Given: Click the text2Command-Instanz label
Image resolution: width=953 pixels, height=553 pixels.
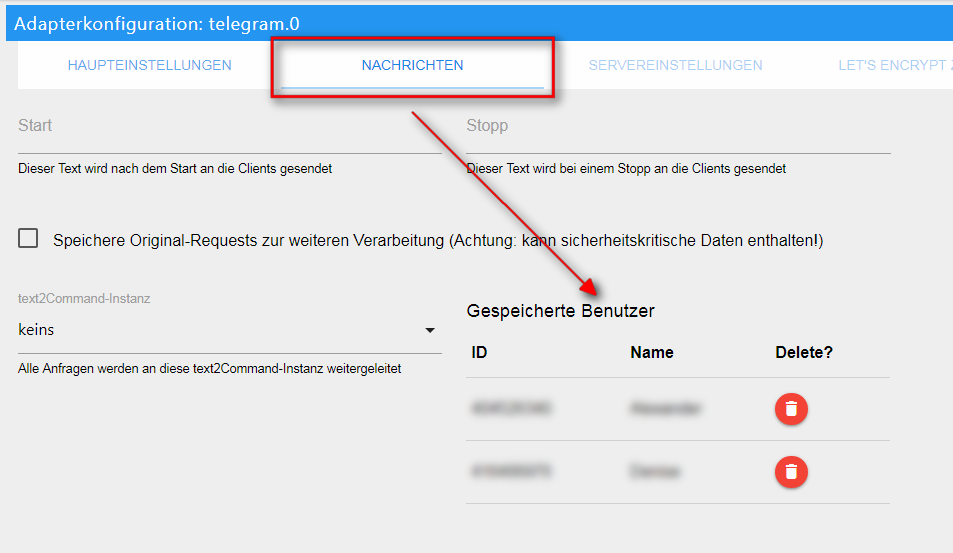Looking at the screenshot, I should 84,298.
